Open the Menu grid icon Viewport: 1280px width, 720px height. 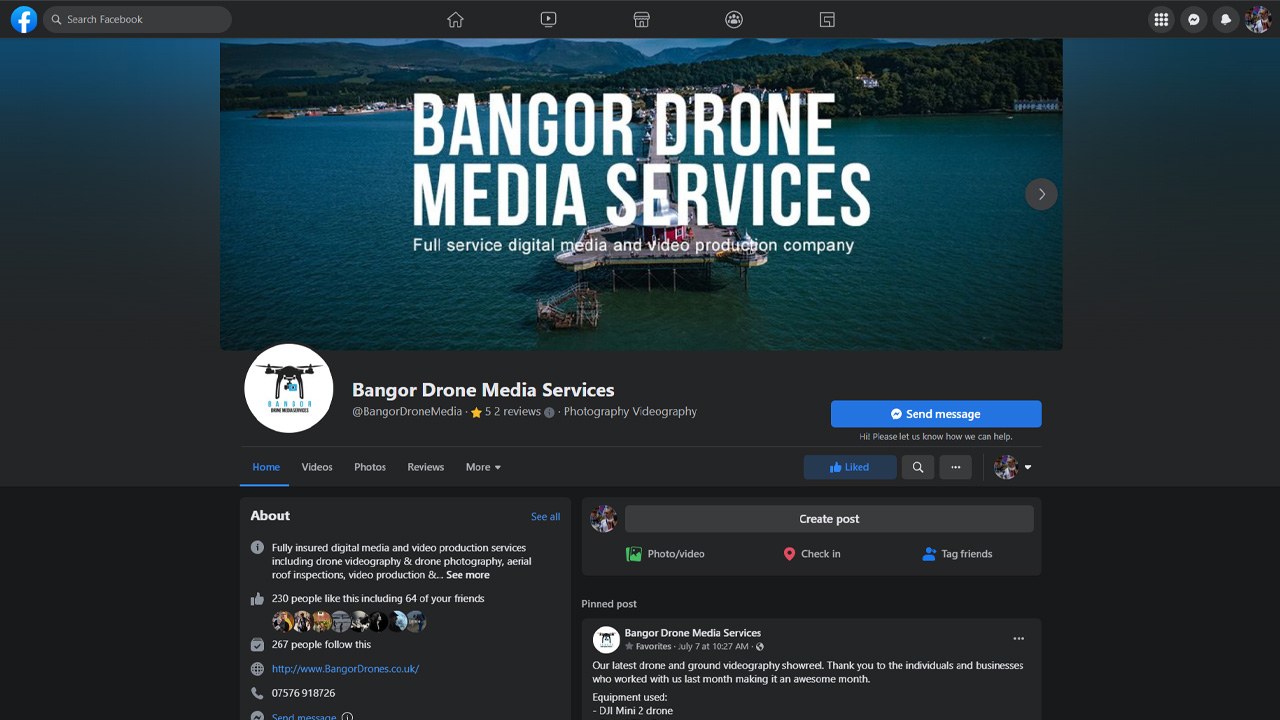click(1161, 19)
